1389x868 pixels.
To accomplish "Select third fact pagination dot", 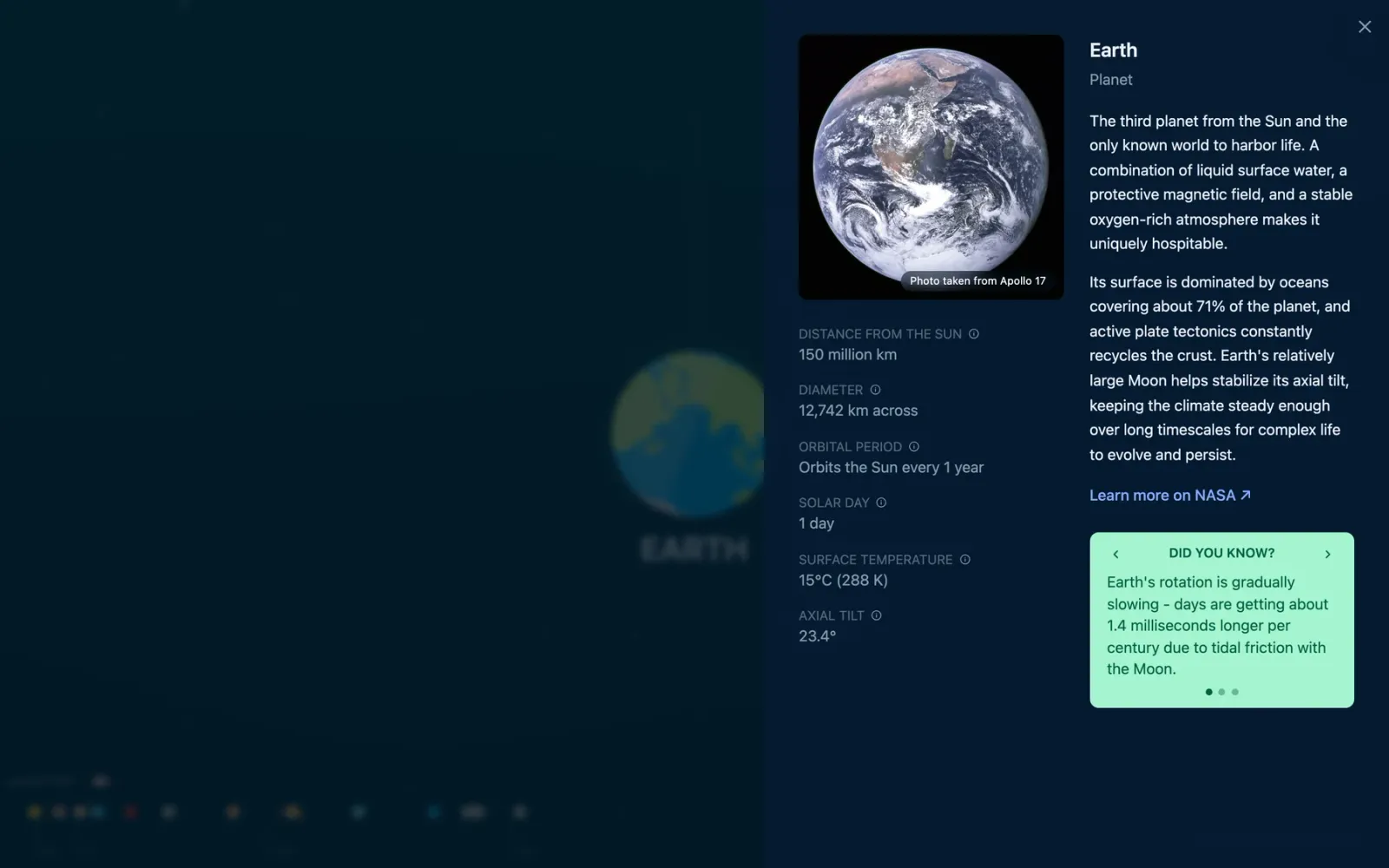I will tap(1234, 692).
